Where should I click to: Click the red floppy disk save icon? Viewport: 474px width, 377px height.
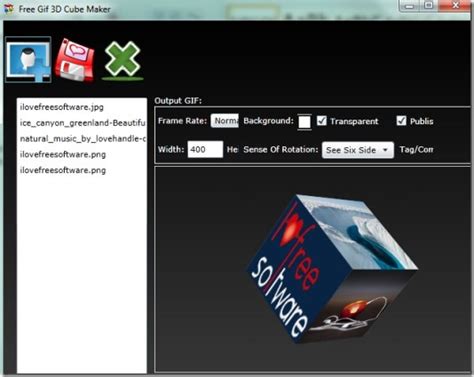[75, 60]
